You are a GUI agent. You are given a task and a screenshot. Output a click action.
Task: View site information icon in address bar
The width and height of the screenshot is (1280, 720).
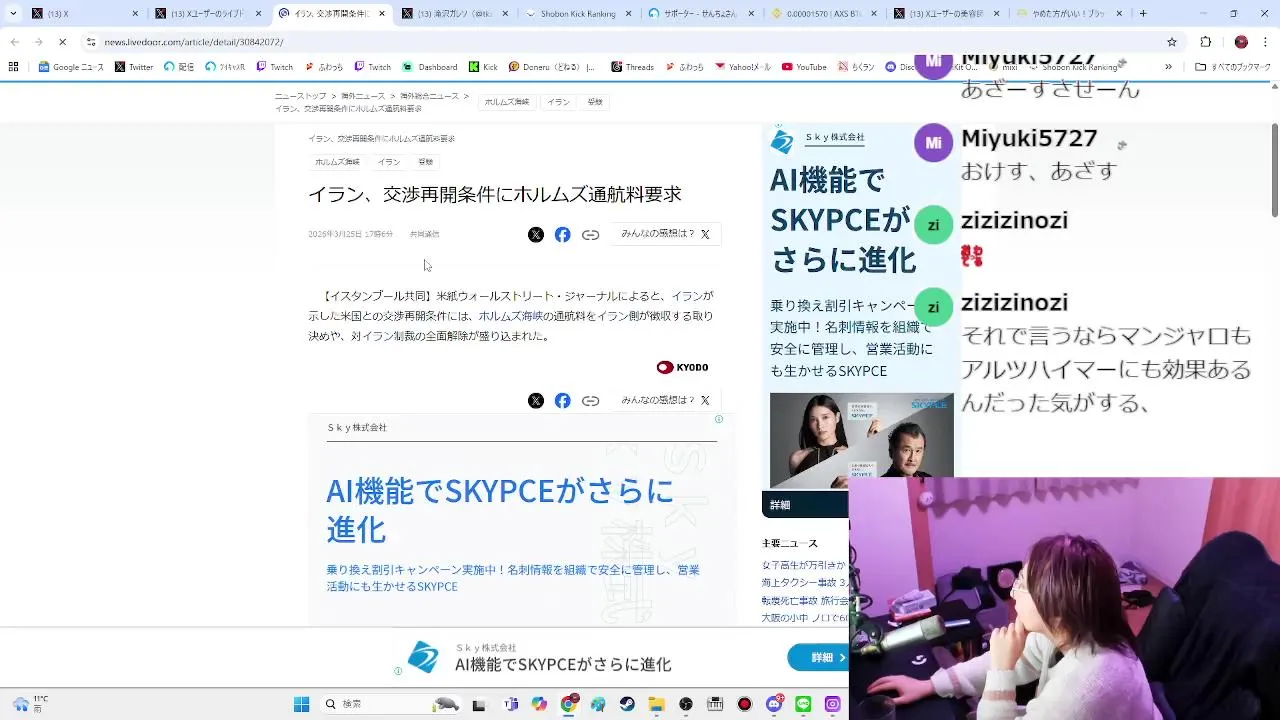click(x=91, y=42)
